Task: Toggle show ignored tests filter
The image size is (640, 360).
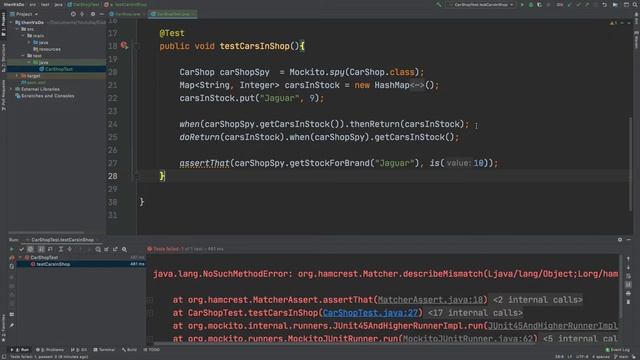Action: point(30,249)
